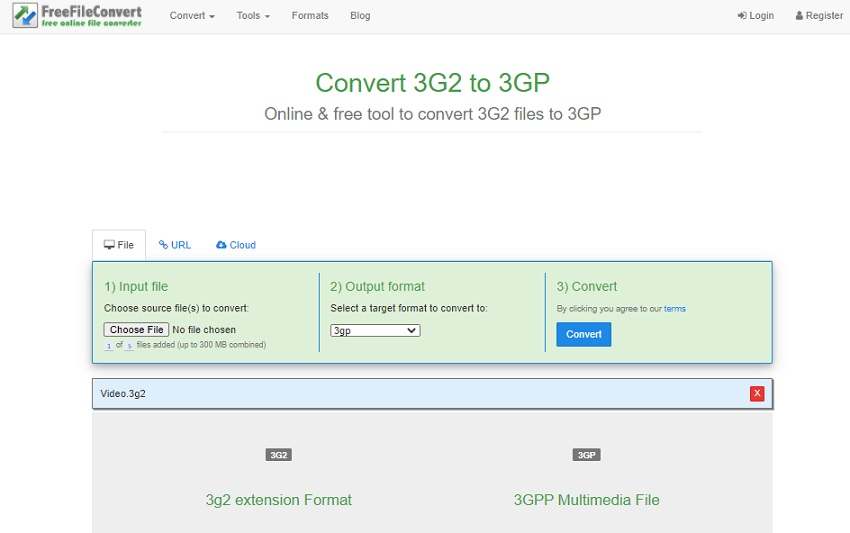Click the blue Convert button
Image resolution: width=850 pixels, height=533 pixels.
click(x=583, y=335)
